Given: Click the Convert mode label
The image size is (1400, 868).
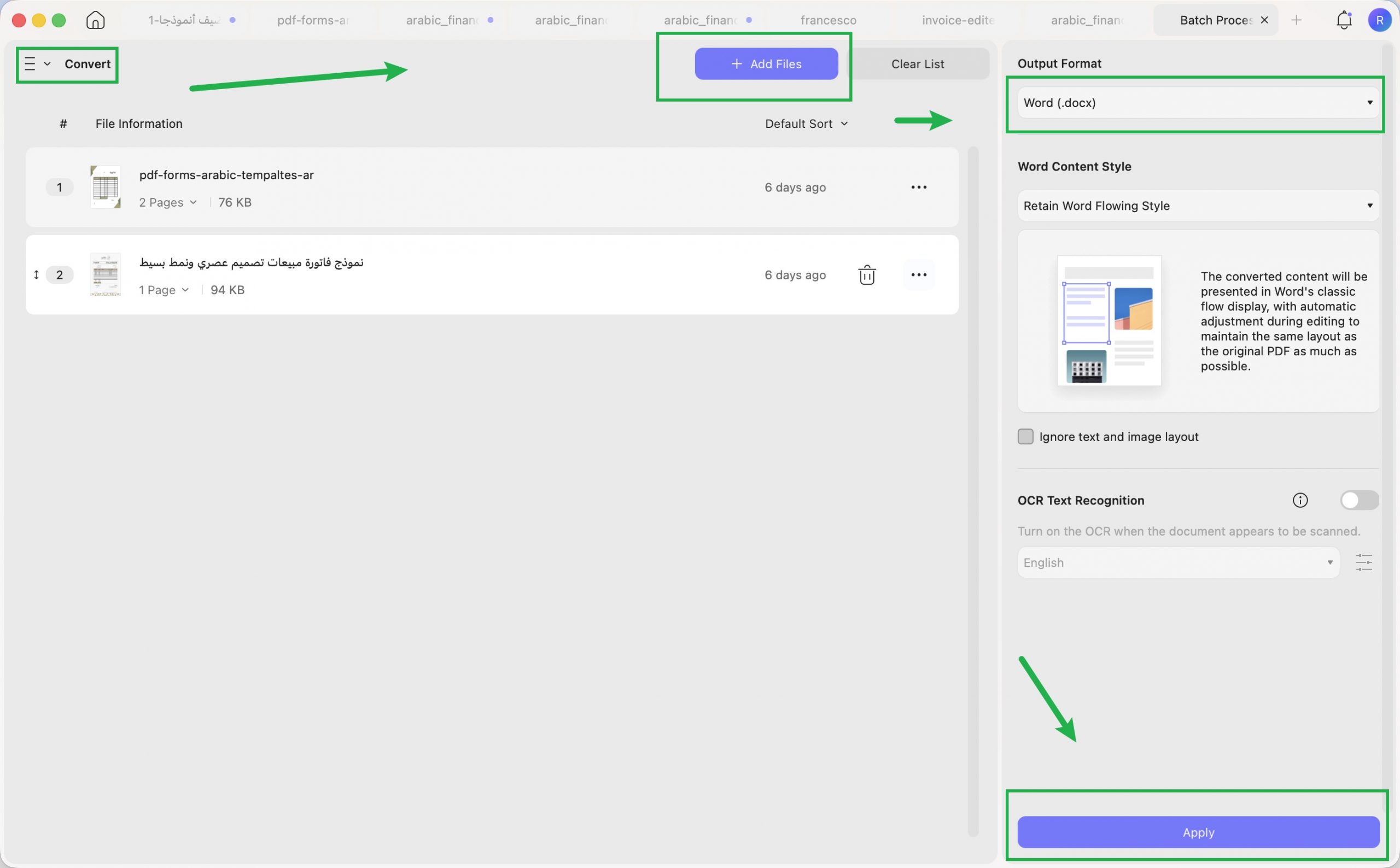Looking at the screenshot, I should (x=87, y=64).
